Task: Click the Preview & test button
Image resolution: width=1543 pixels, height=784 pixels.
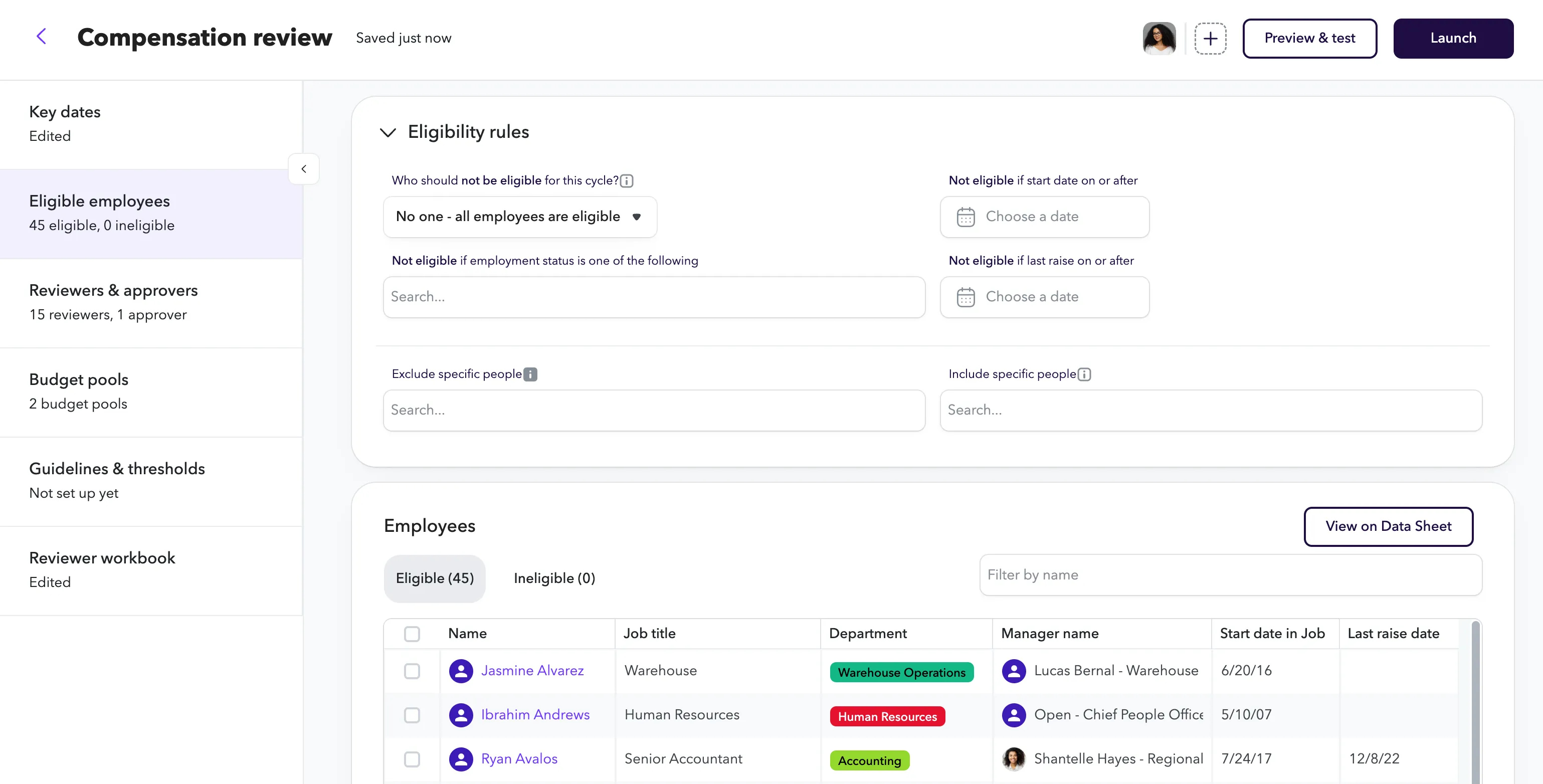Action: click(x=1309, y=38)
